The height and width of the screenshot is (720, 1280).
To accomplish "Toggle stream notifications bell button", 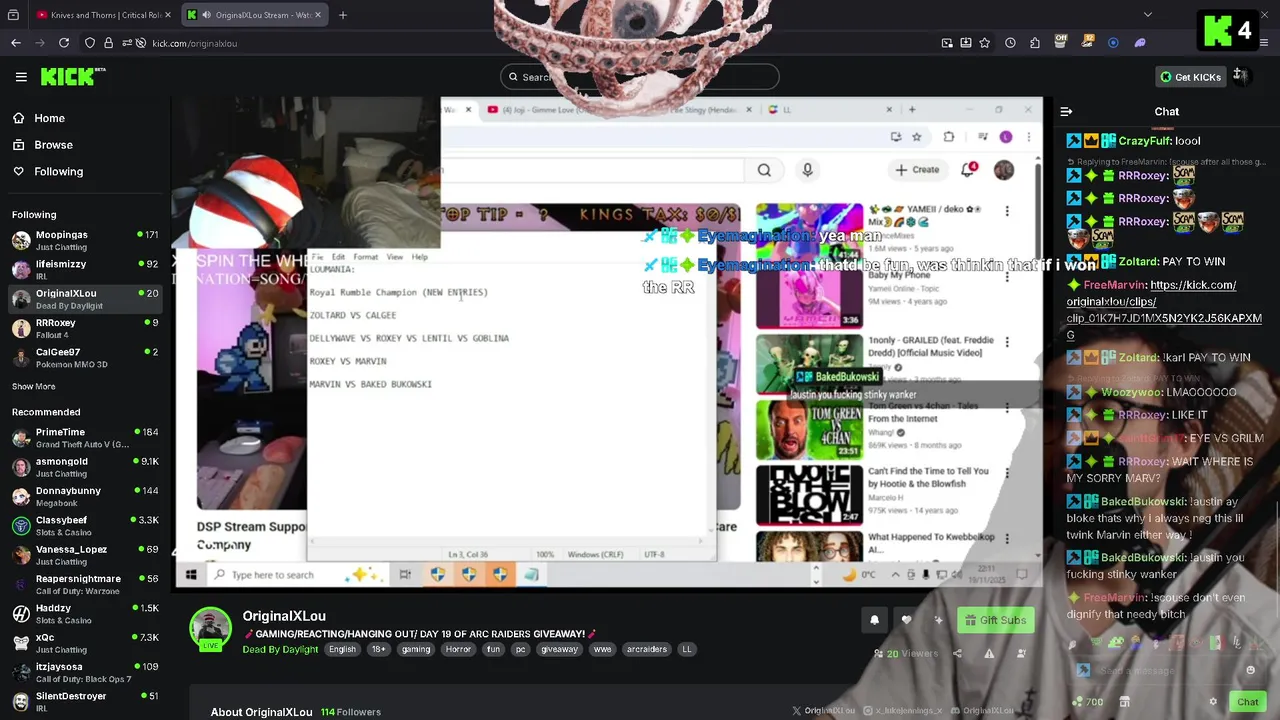I will pos(874,620).
